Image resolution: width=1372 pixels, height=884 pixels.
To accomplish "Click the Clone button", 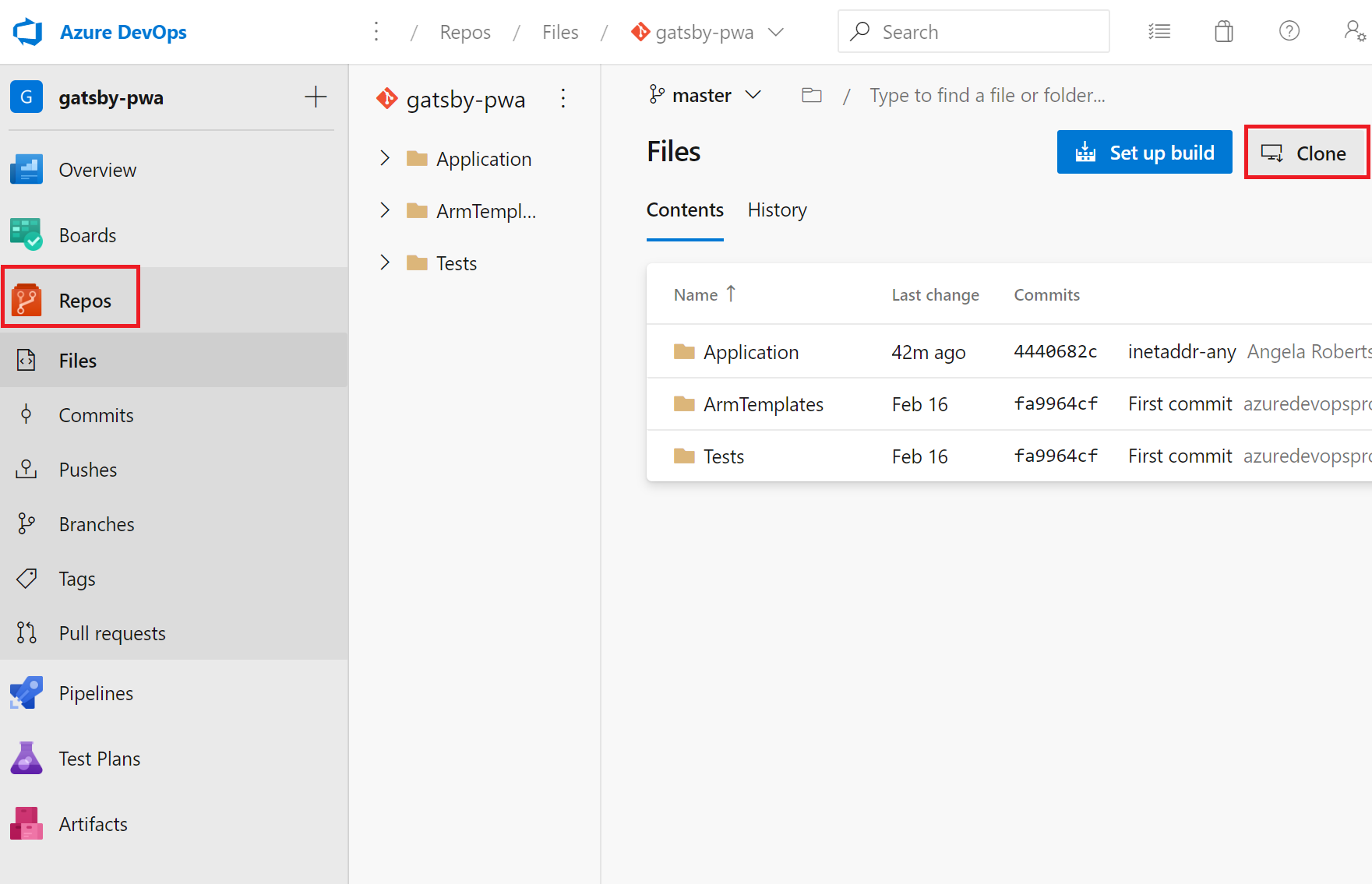I will pos(1306,153).
